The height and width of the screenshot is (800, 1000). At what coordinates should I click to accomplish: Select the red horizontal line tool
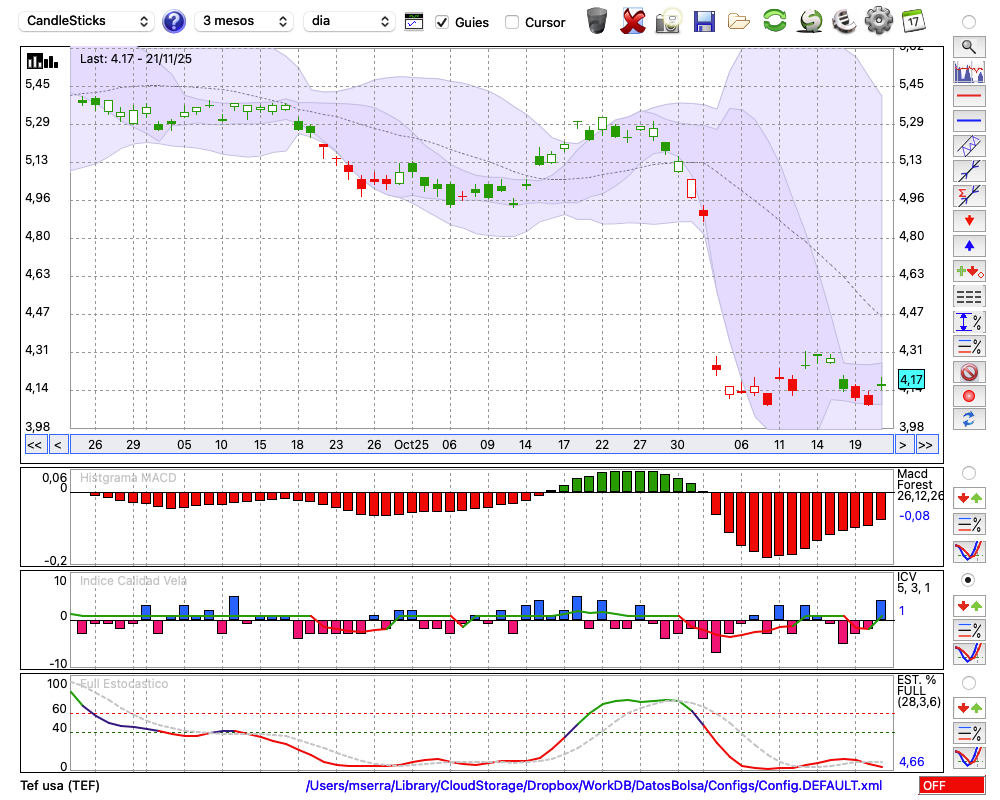coord(967,98)
